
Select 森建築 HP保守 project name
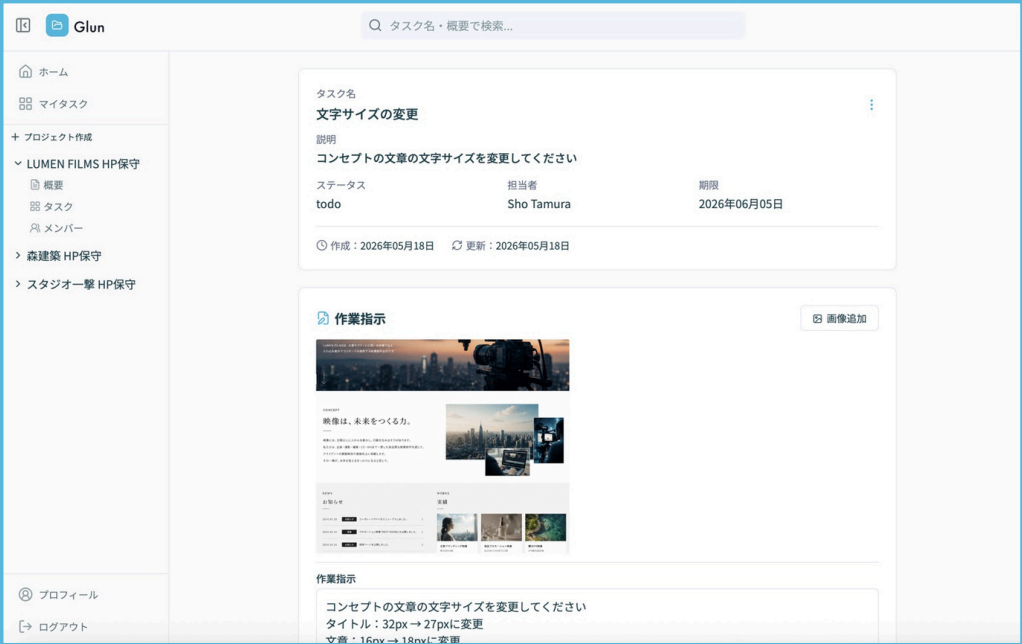[64, 256]
